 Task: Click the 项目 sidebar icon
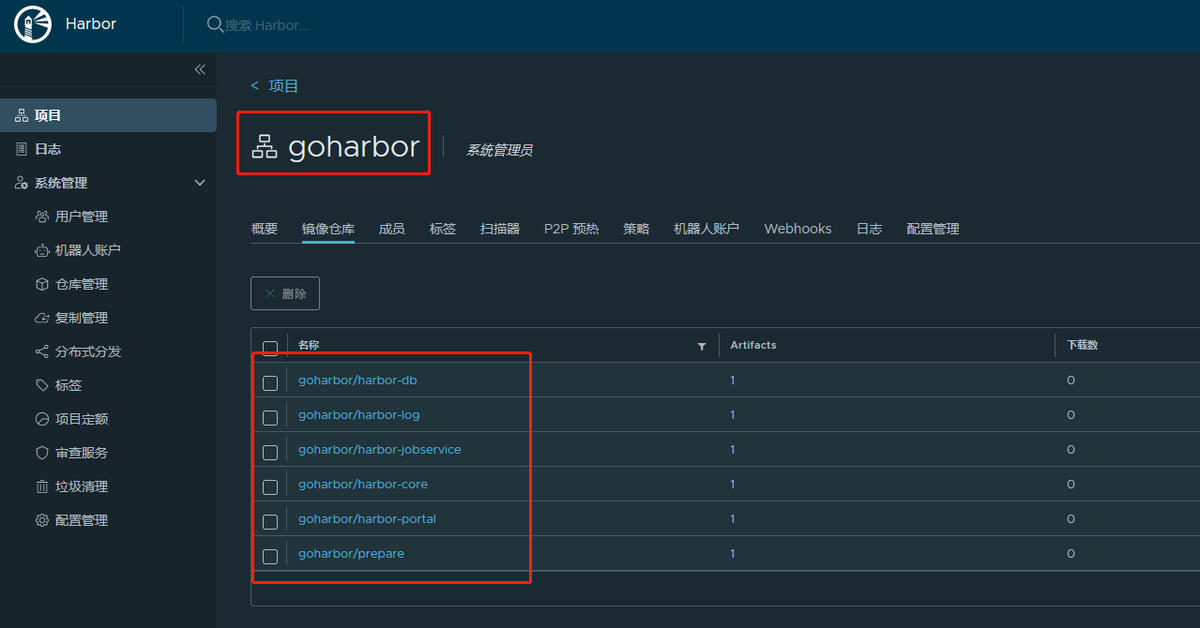pos(21,116)
